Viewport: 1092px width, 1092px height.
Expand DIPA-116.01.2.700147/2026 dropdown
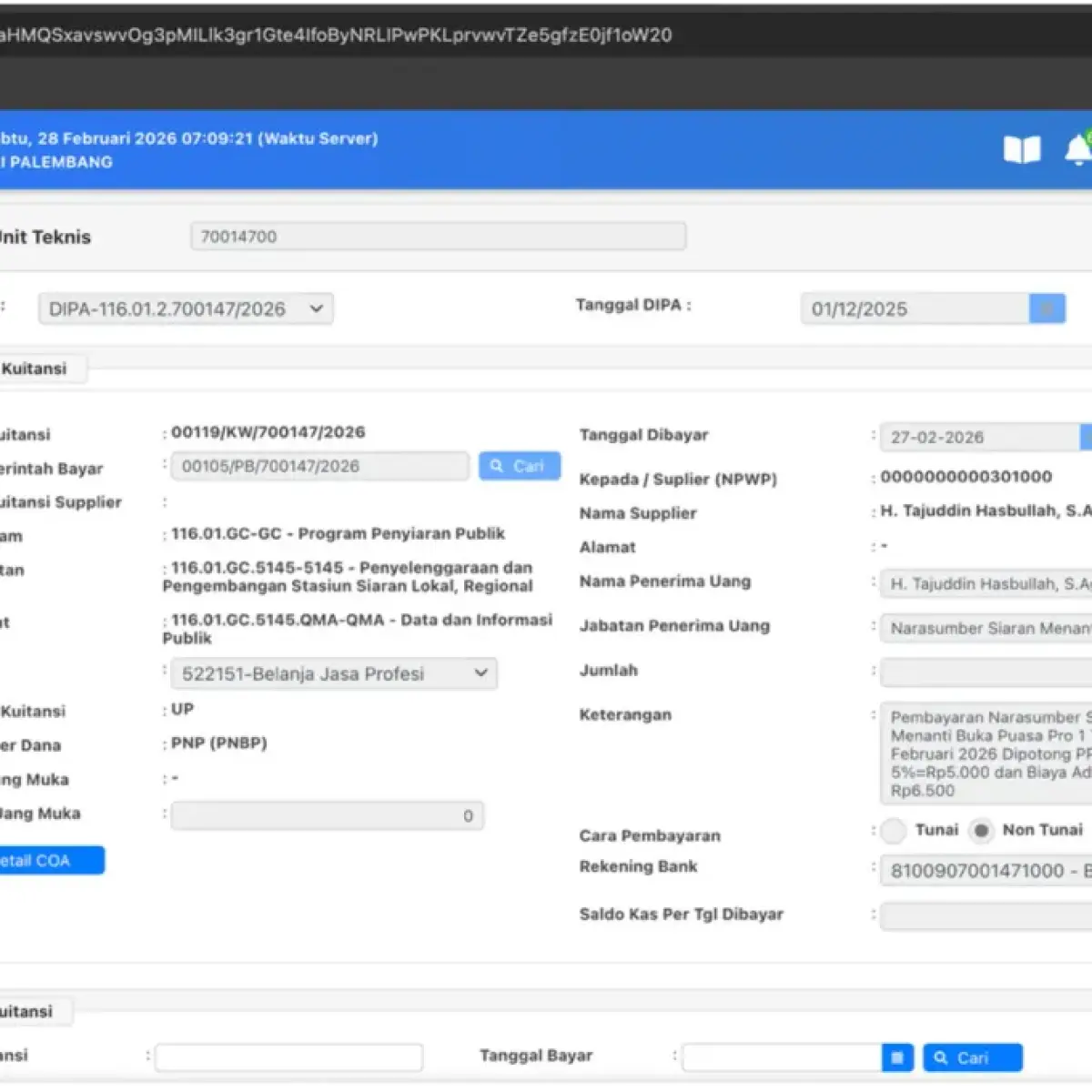coord(186,308)
